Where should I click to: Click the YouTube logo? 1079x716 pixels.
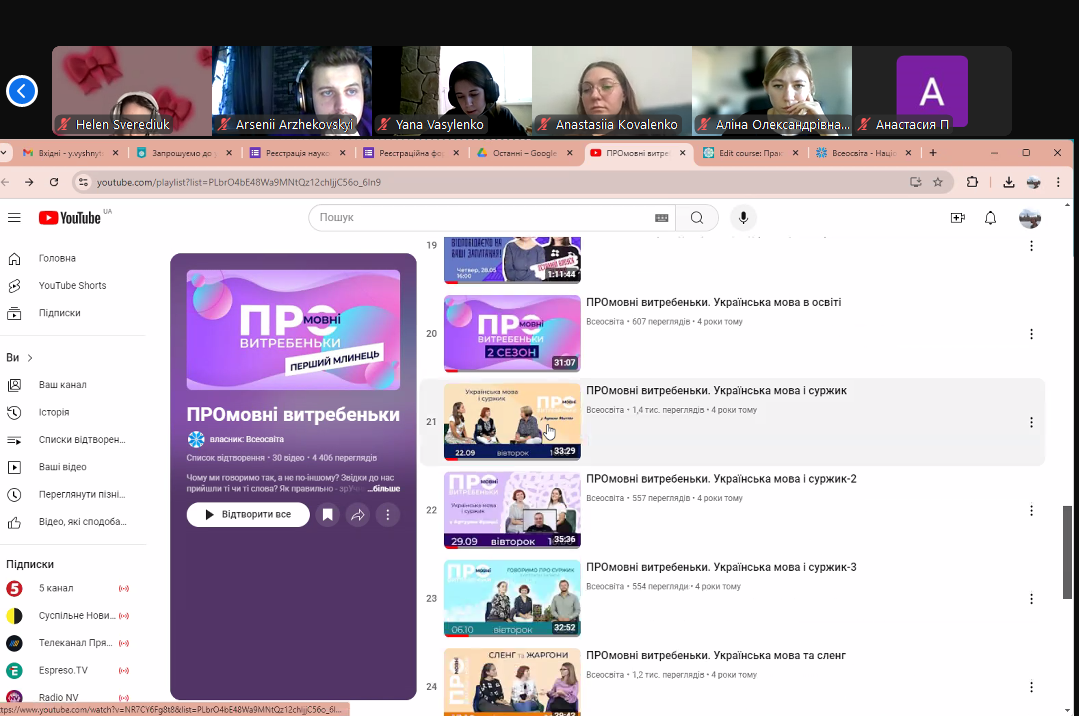click(x=70, y=218)
